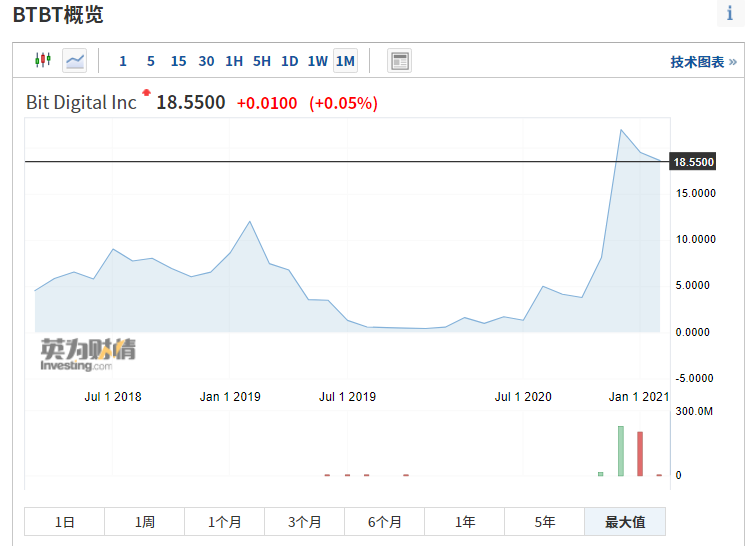753x546 pixels.
Task: Choose the 15 minute interval
Action: click(178, 61)
